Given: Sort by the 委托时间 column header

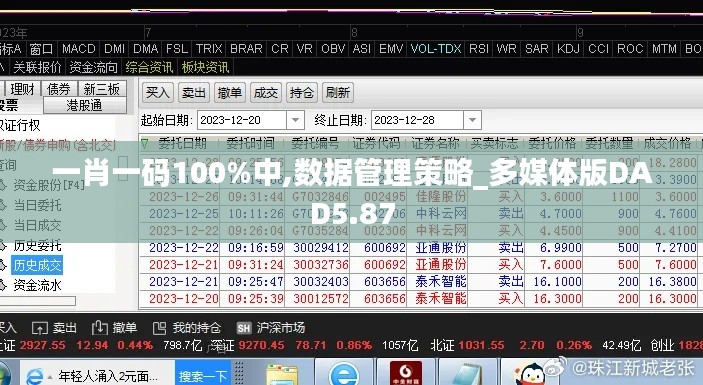Looking at the screenshot, I should (250, 143).
